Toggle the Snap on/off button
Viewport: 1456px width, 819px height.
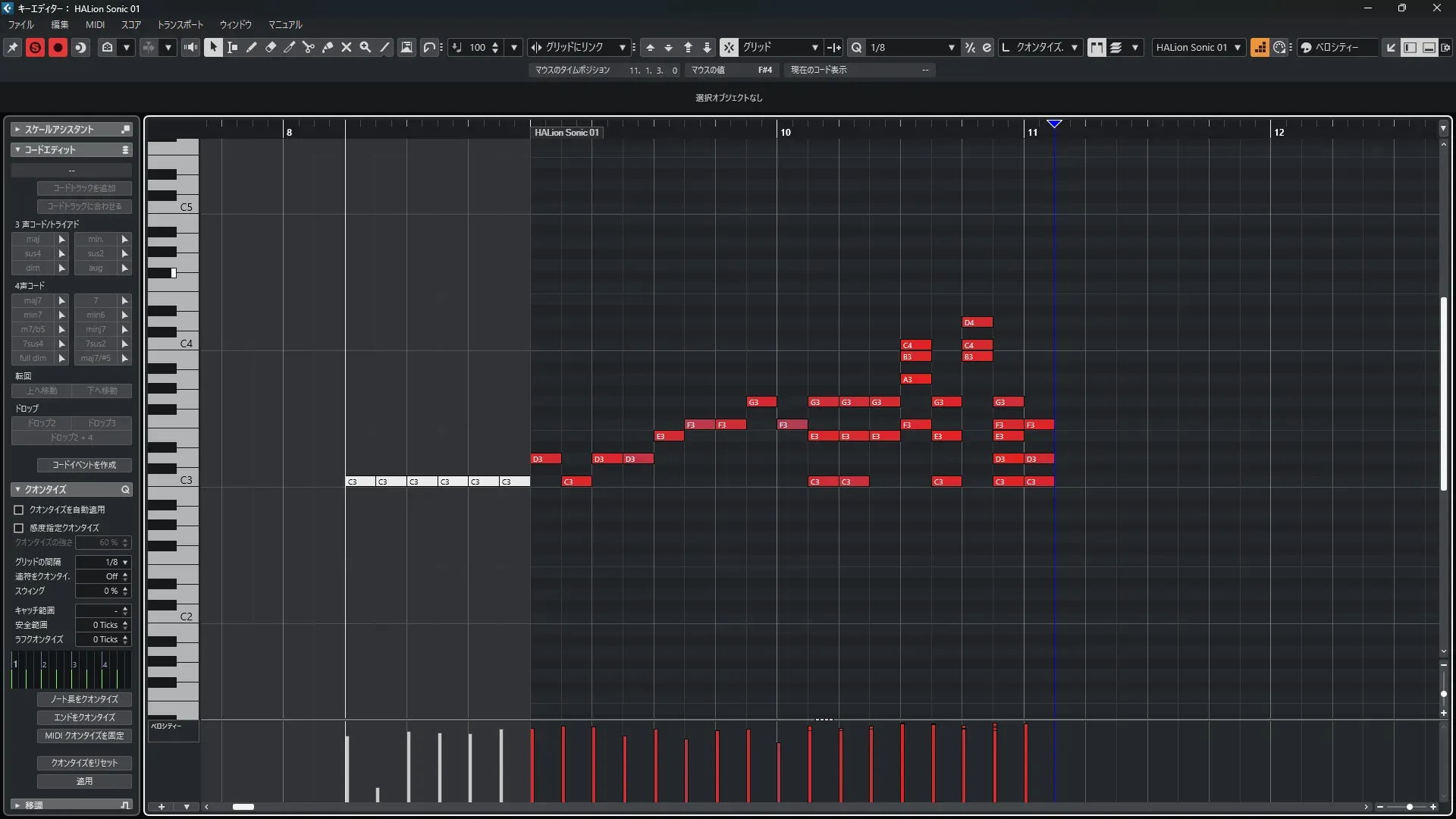click(728, 47)
